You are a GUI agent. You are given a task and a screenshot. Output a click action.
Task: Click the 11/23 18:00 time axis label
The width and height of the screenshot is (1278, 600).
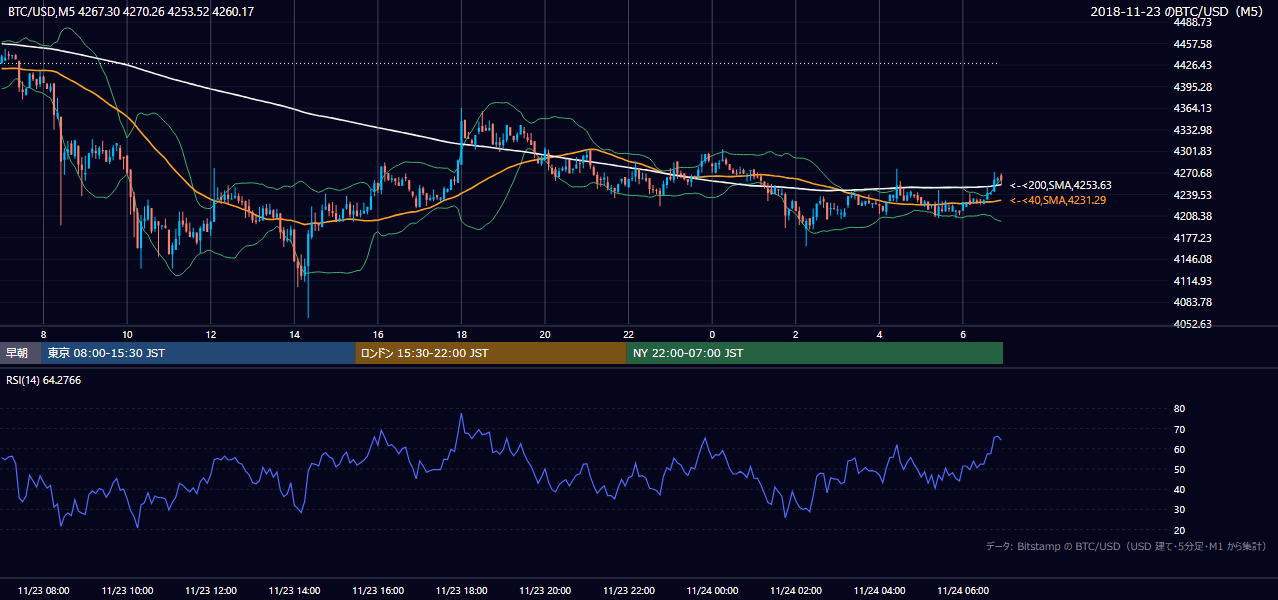[x=461, y=590]
